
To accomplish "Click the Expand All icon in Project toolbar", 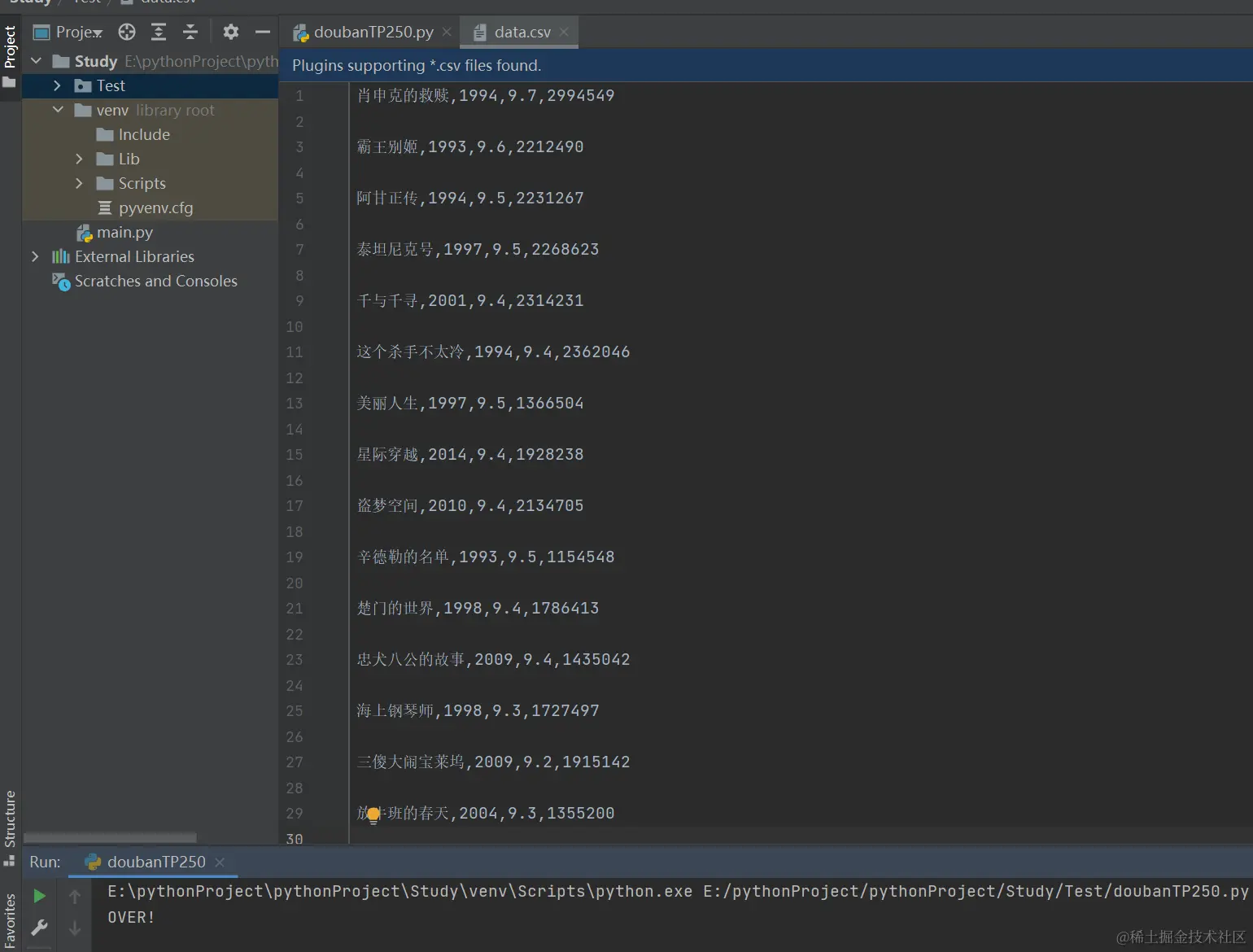I will tap(159, 32).
